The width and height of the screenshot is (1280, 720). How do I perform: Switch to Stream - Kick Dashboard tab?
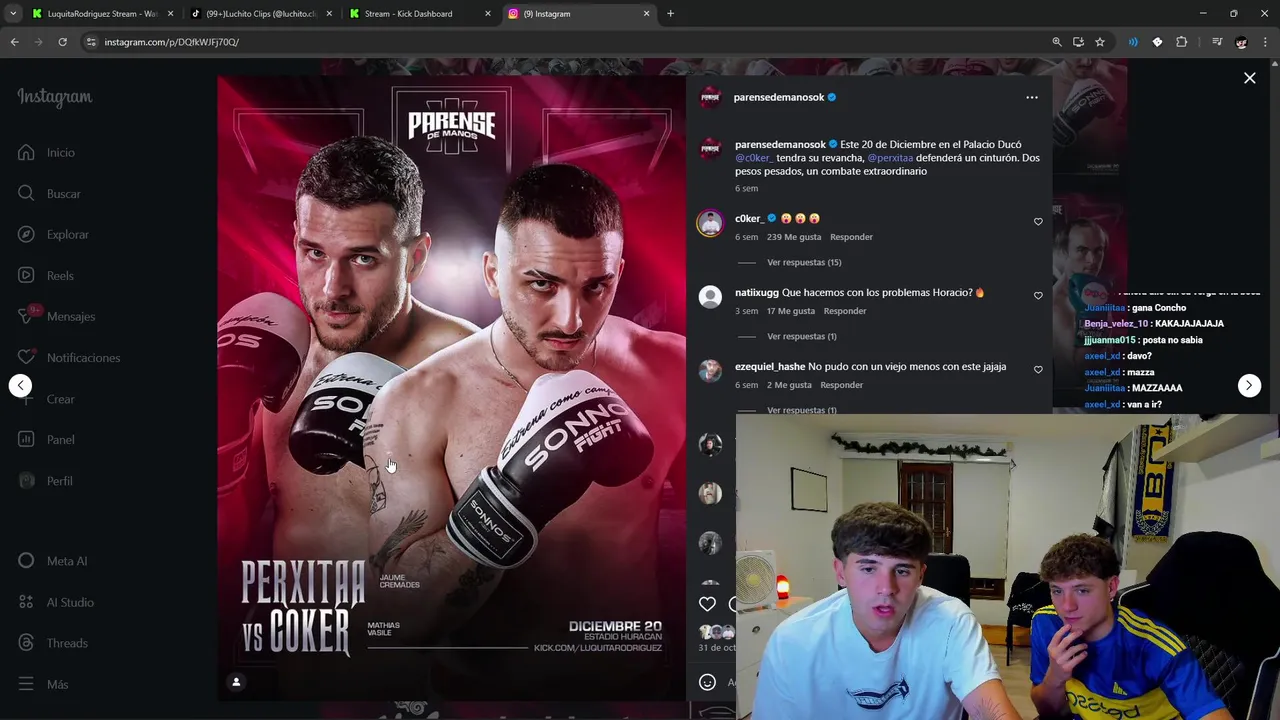(x=410, y=14)
